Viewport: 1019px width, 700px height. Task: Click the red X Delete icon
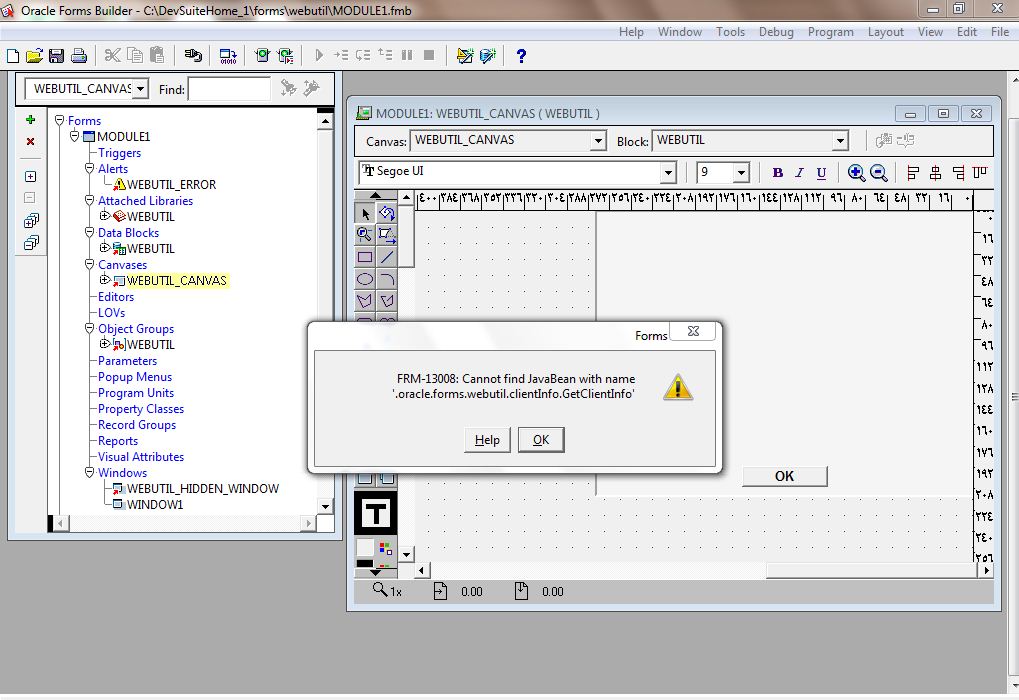tap(30, 142)
